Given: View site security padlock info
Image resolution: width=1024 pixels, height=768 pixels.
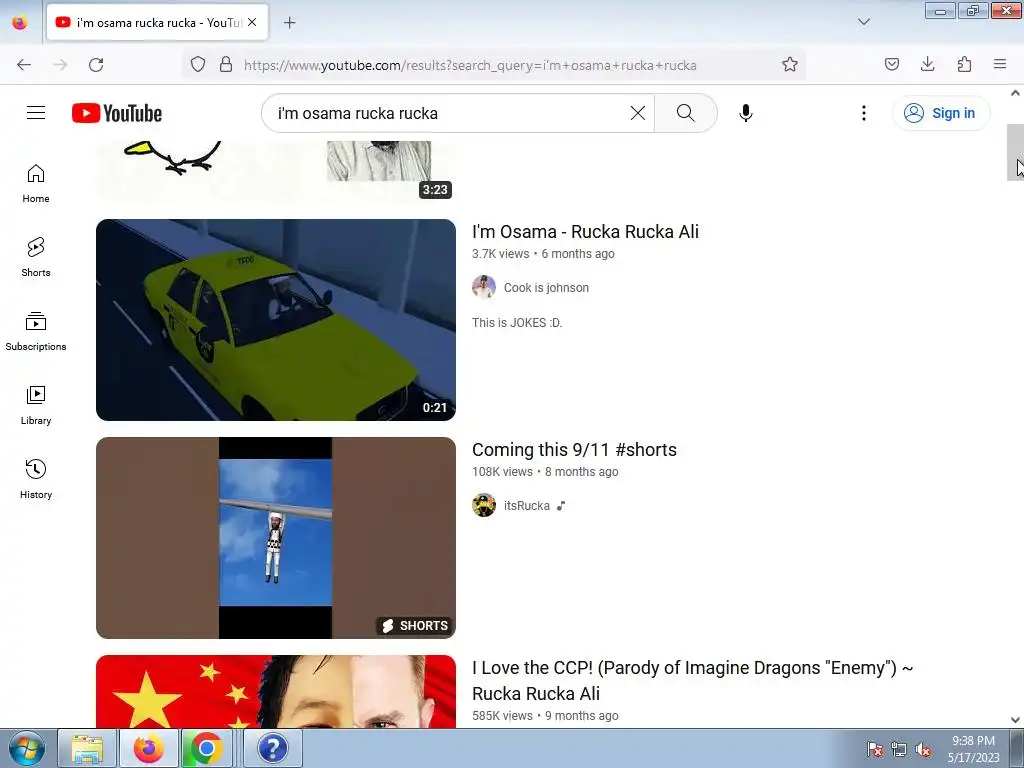Looking at the screenshot, I should tap(226, 65).
